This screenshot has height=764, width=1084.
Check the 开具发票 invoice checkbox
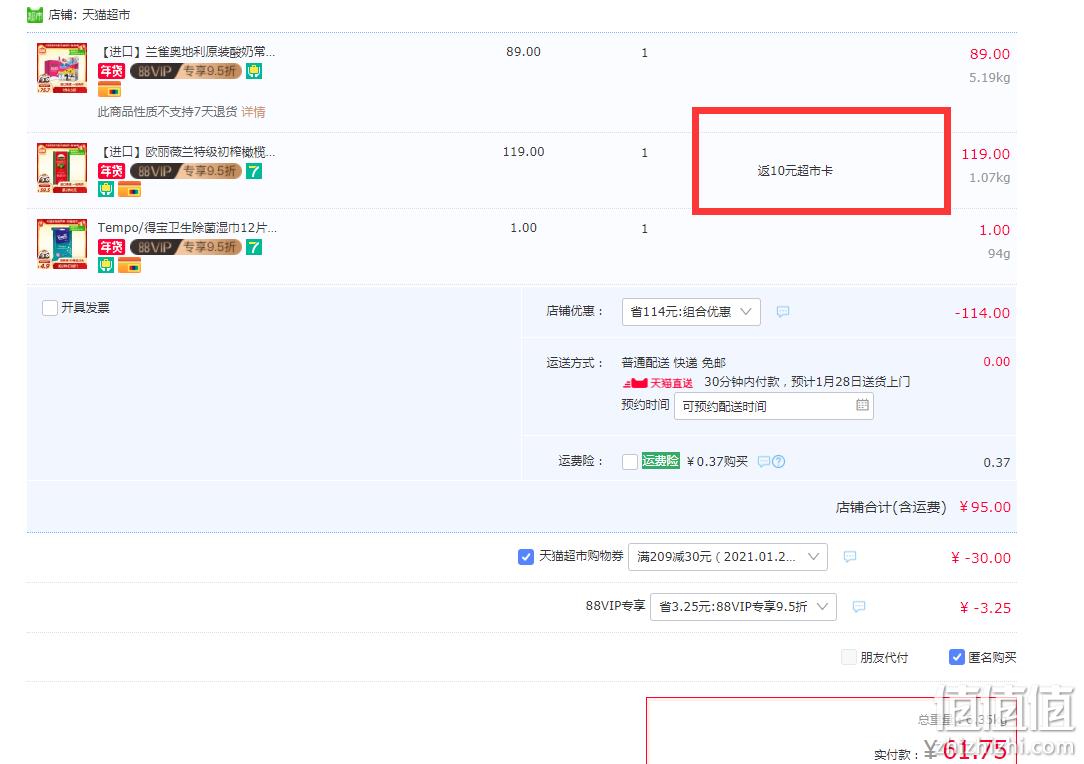(50, 308)
